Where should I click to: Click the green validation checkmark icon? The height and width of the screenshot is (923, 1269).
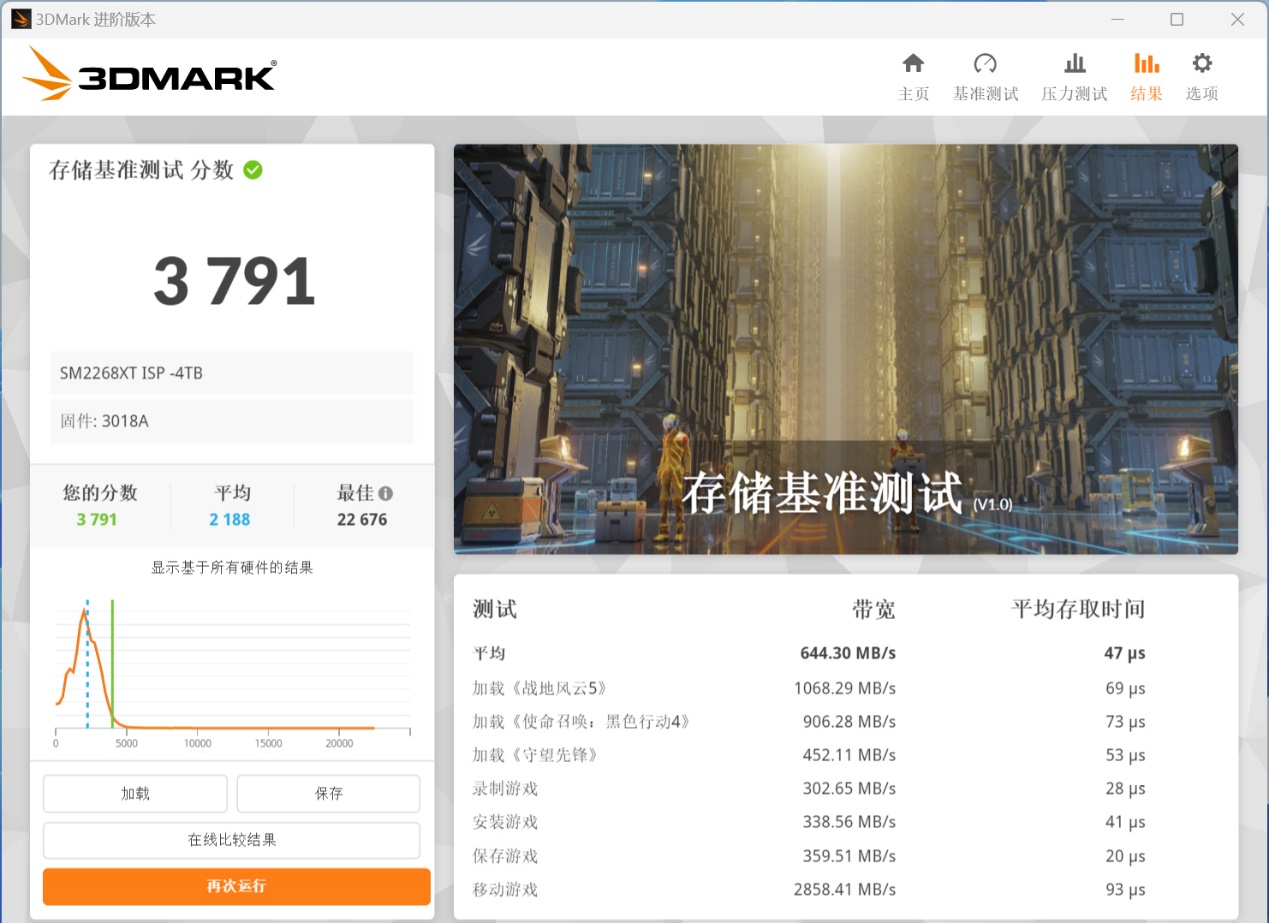(253, 170)
